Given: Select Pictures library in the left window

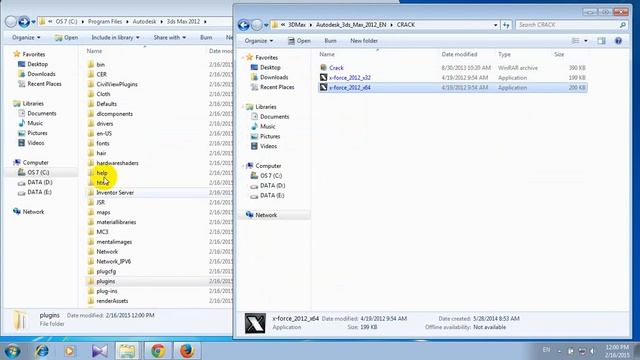Looking at the screenshot, I should click(x=37, y=133).
